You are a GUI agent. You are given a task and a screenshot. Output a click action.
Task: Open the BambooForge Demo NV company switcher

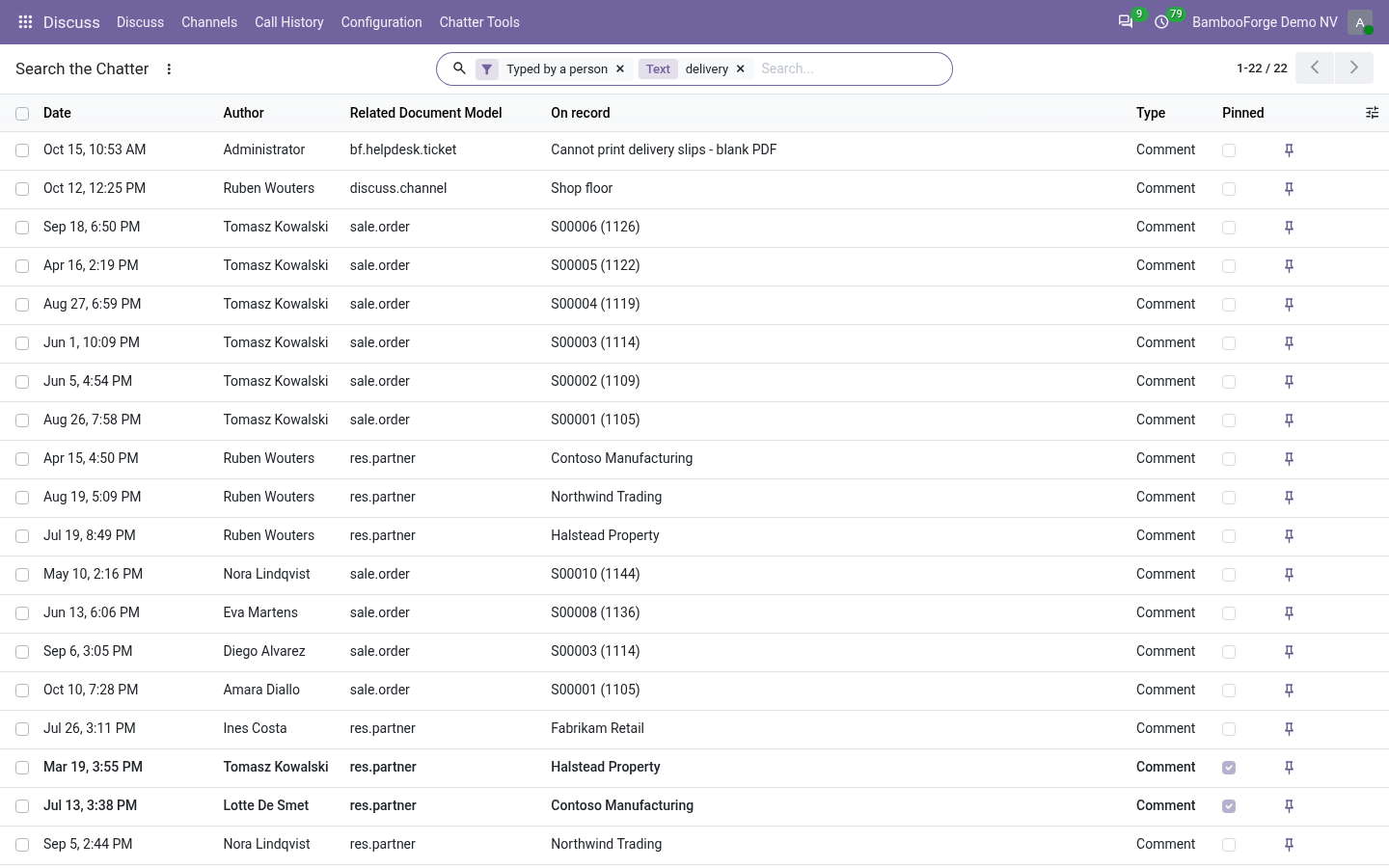coord(1265,22)
